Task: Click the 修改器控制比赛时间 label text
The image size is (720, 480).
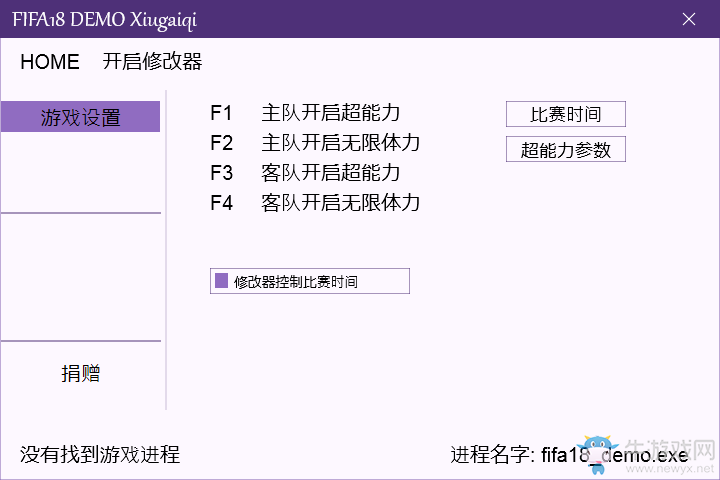Action: tap(296, 282)
